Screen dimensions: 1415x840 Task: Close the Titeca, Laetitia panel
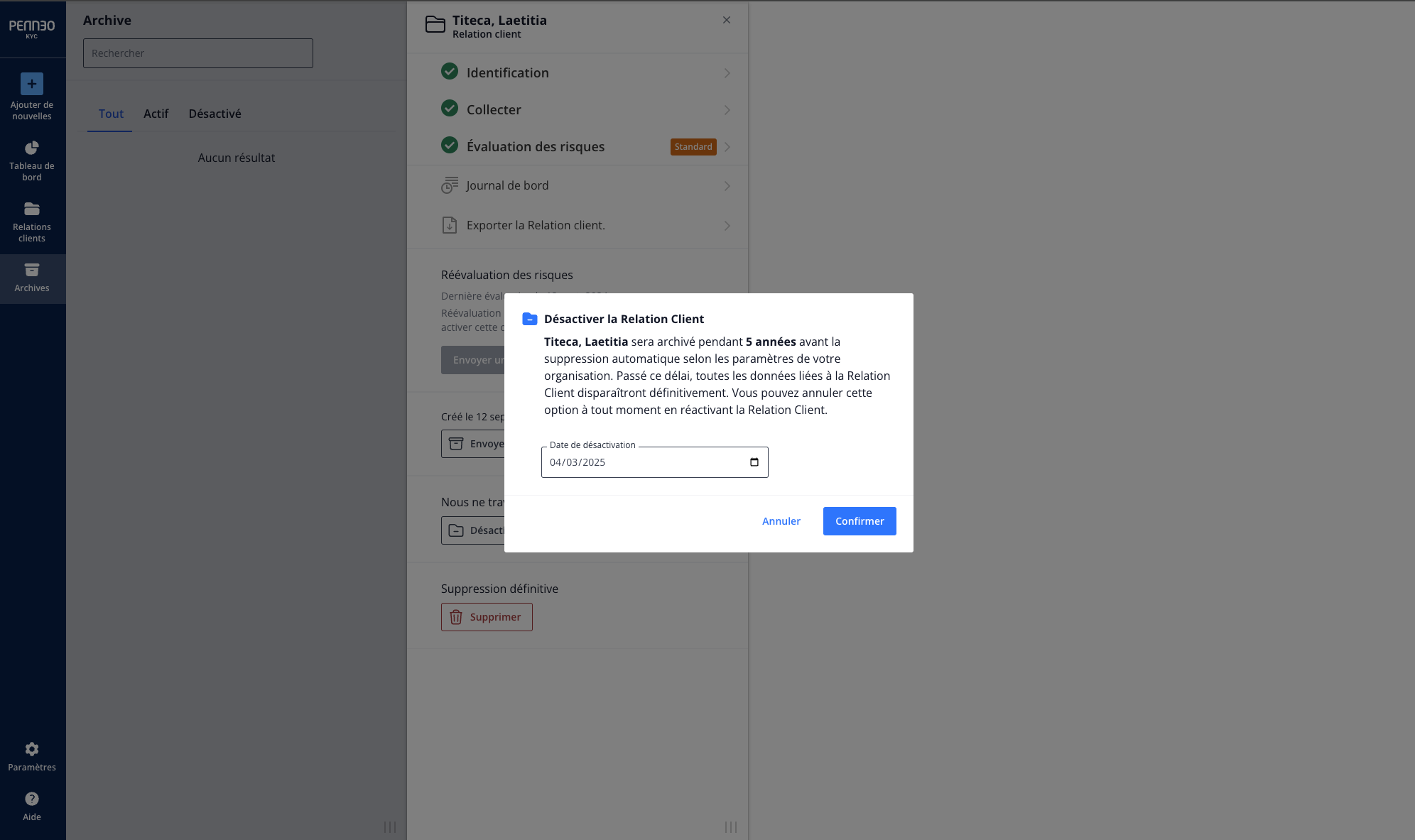tap(727, 20)
